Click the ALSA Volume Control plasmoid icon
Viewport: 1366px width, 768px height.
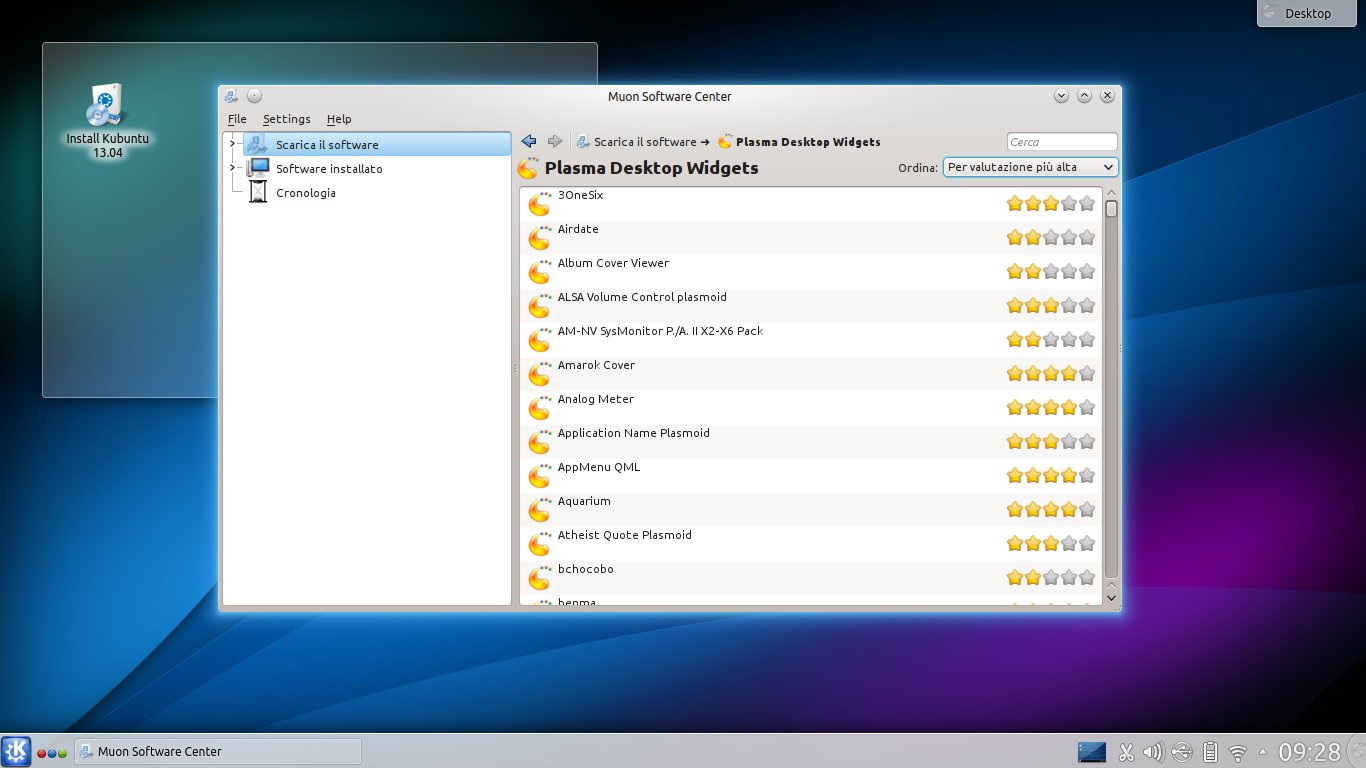(540, 305)
